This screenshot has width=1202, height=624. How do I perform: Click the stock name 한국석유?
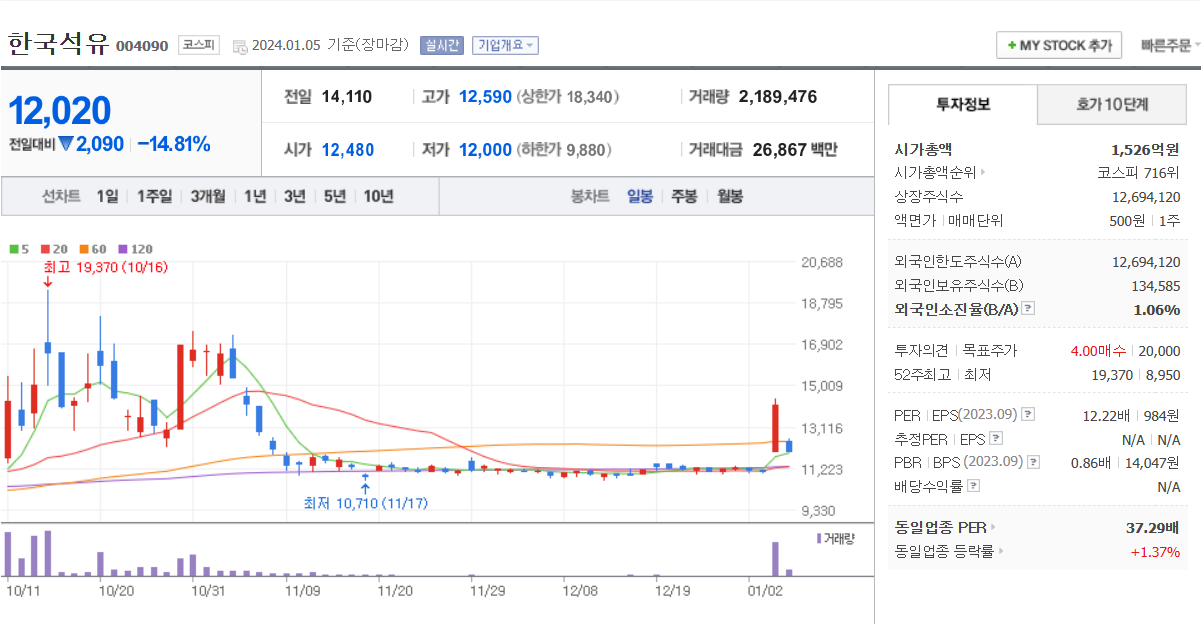coord(59,45)
